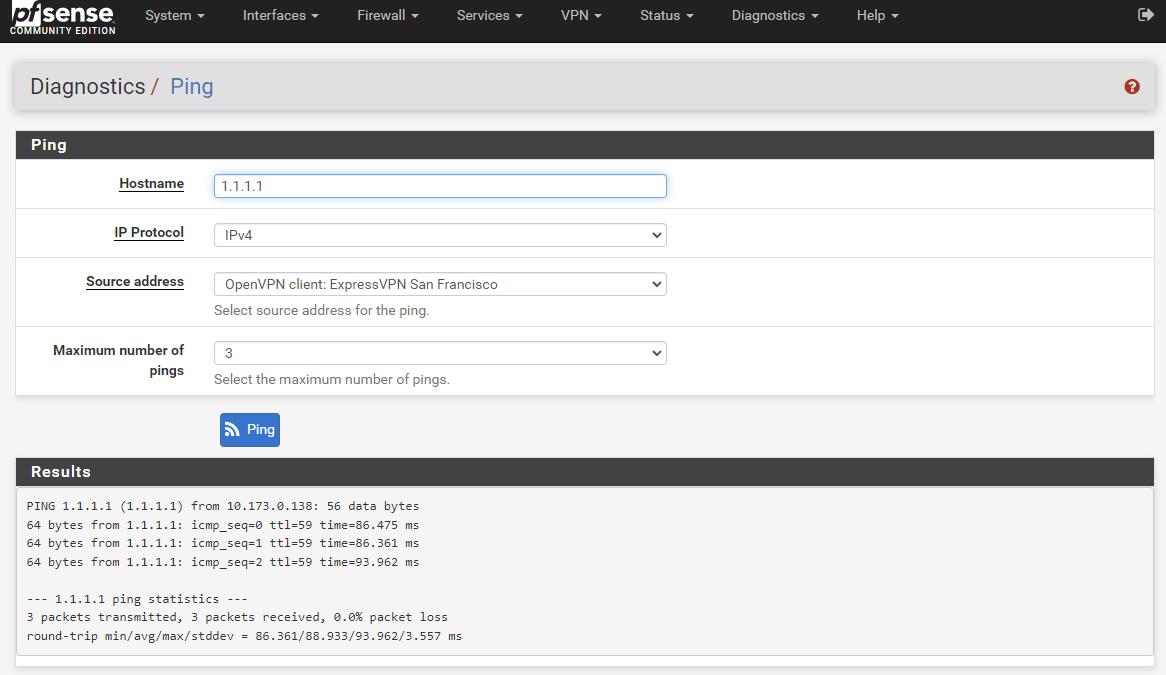Screen dimensions: 1166x675
Task: Click 'Select the maximum number of pings.' hint
Action: tap(332, 380)
